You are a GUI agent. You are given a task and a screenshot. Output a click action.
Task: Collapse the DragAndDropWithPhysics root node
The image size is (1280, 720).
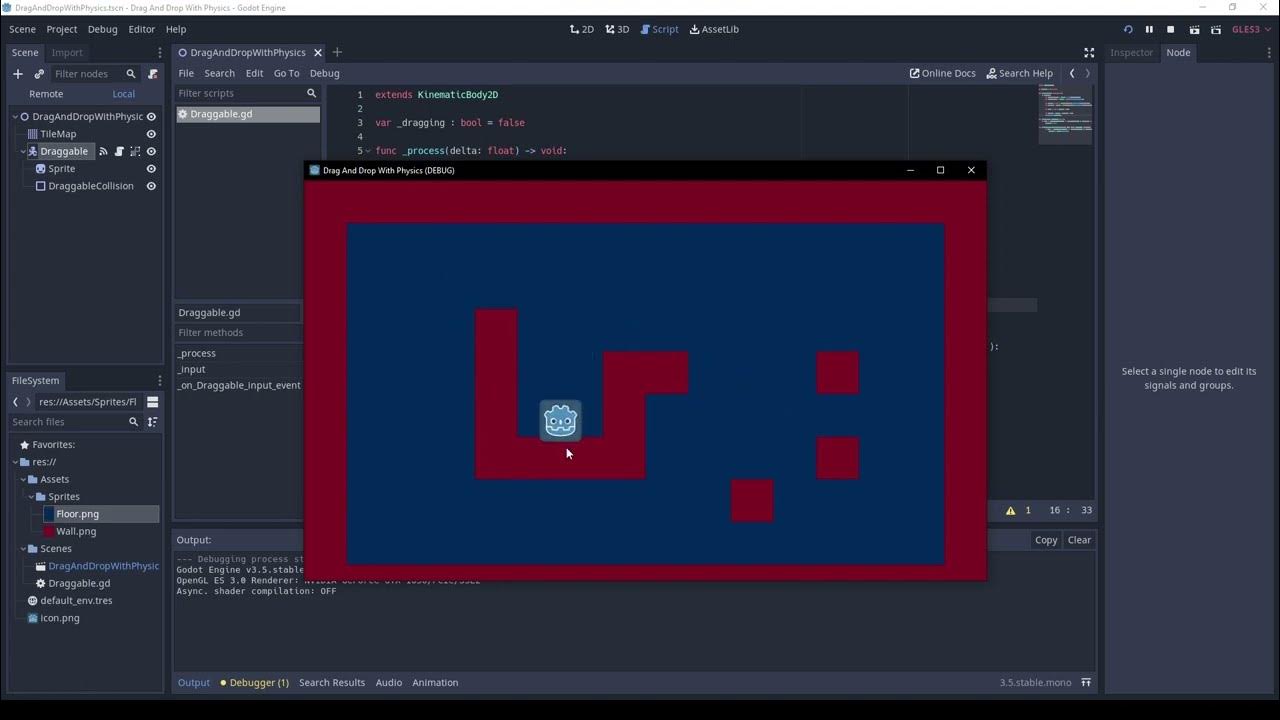15,117
